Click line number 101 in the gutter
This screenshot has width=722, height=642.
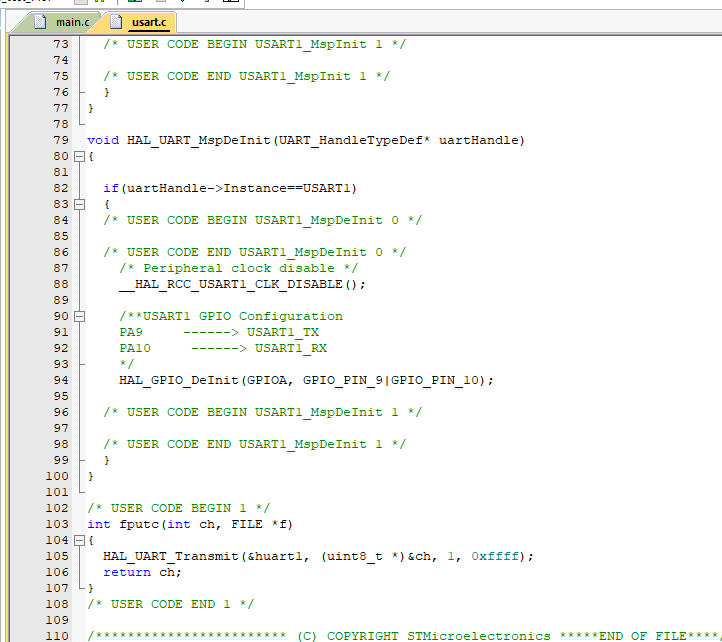[57, 492]
